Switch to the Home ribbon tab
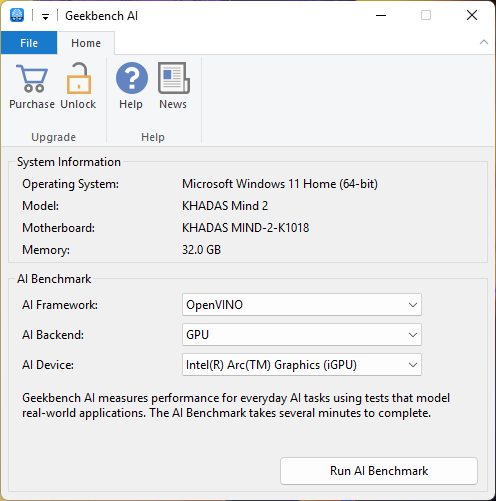 [86, 43]
